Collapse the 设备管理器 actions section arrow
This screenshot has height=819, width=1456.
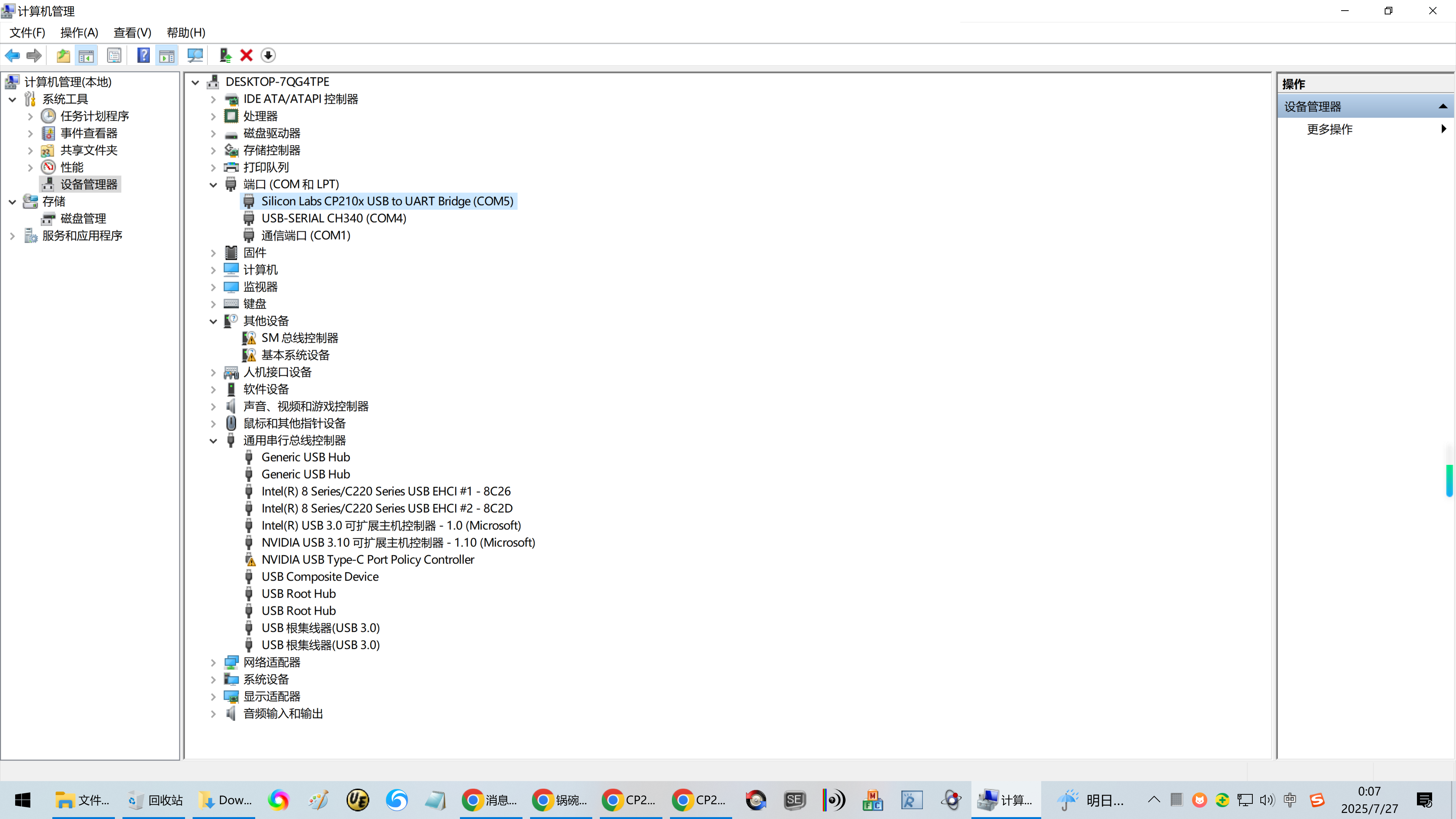[1443, 106]
